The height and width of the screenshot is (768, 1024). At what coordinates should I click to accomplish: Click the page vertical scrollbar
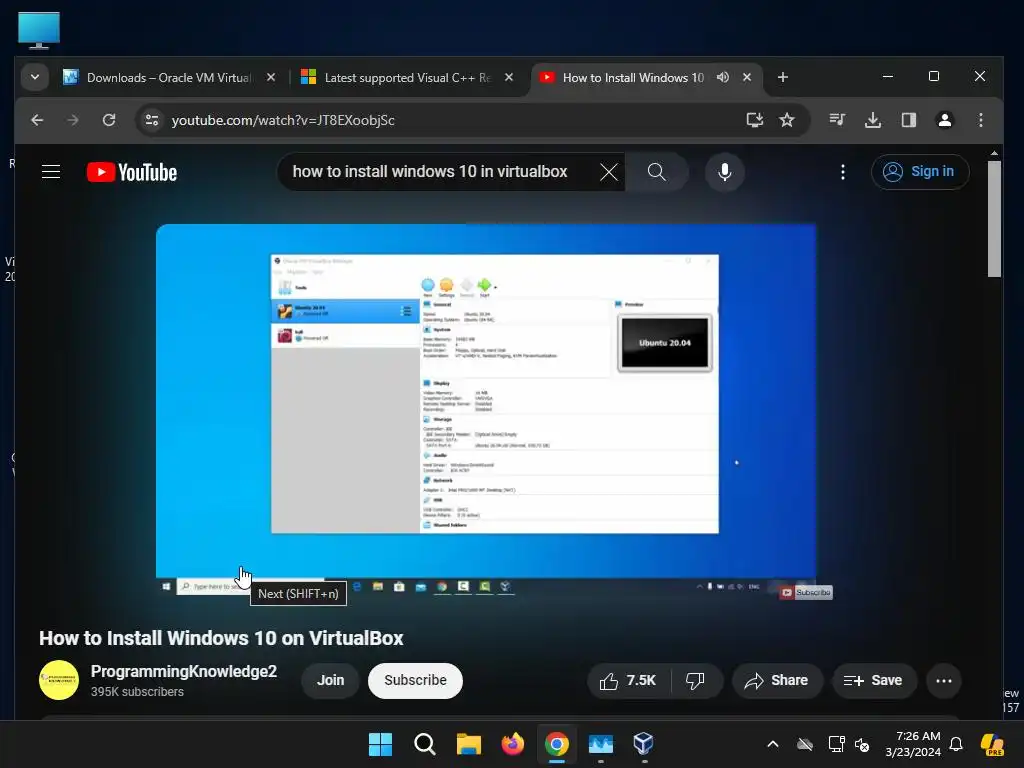pos(994,219)
